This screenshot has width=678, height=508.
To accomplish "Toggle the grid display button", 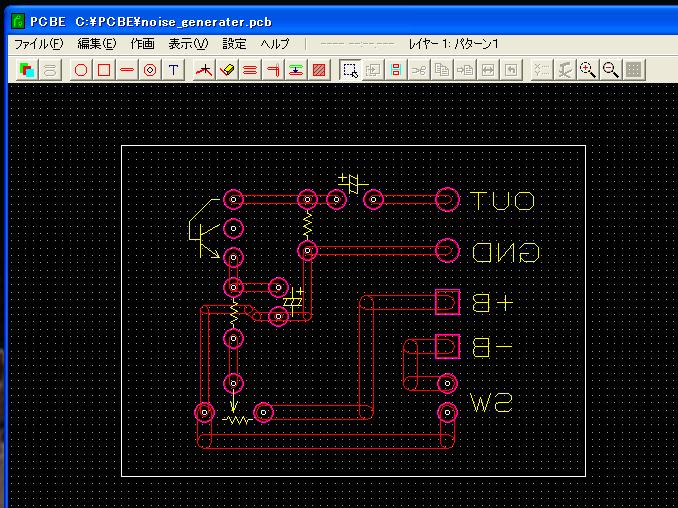I will click(633, 70).
